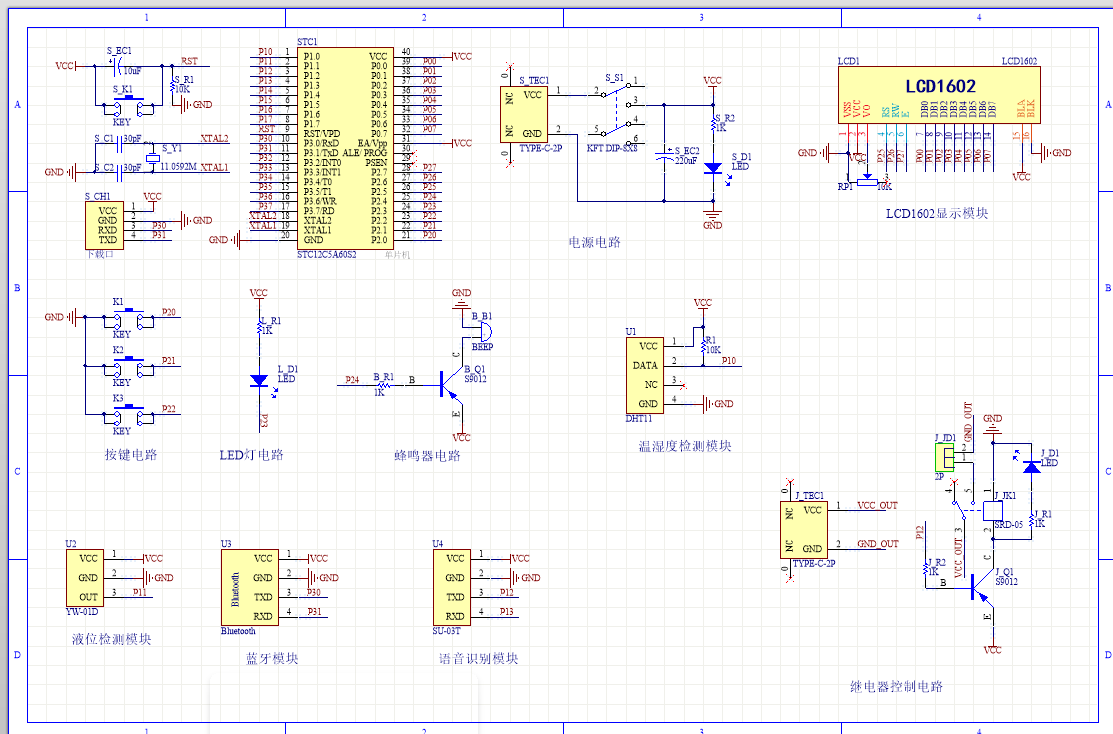The image size is (1113, 734).
Task: Select the L_D1 LED diode symbol
Action: click(259, 380)
